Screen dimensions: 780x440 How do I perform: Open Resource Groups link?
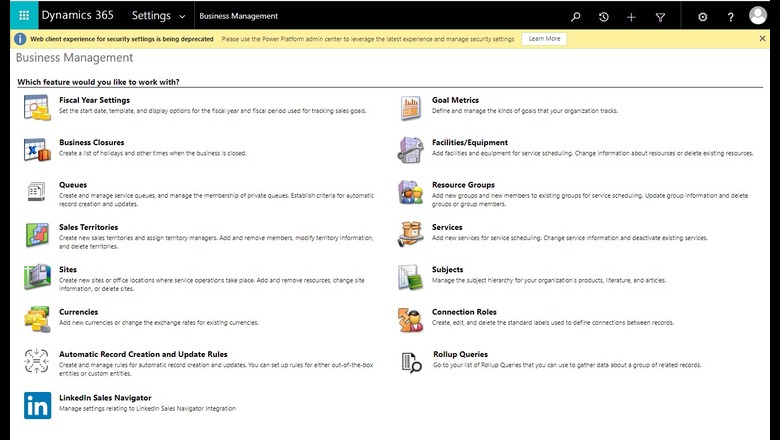pos(463,184)
